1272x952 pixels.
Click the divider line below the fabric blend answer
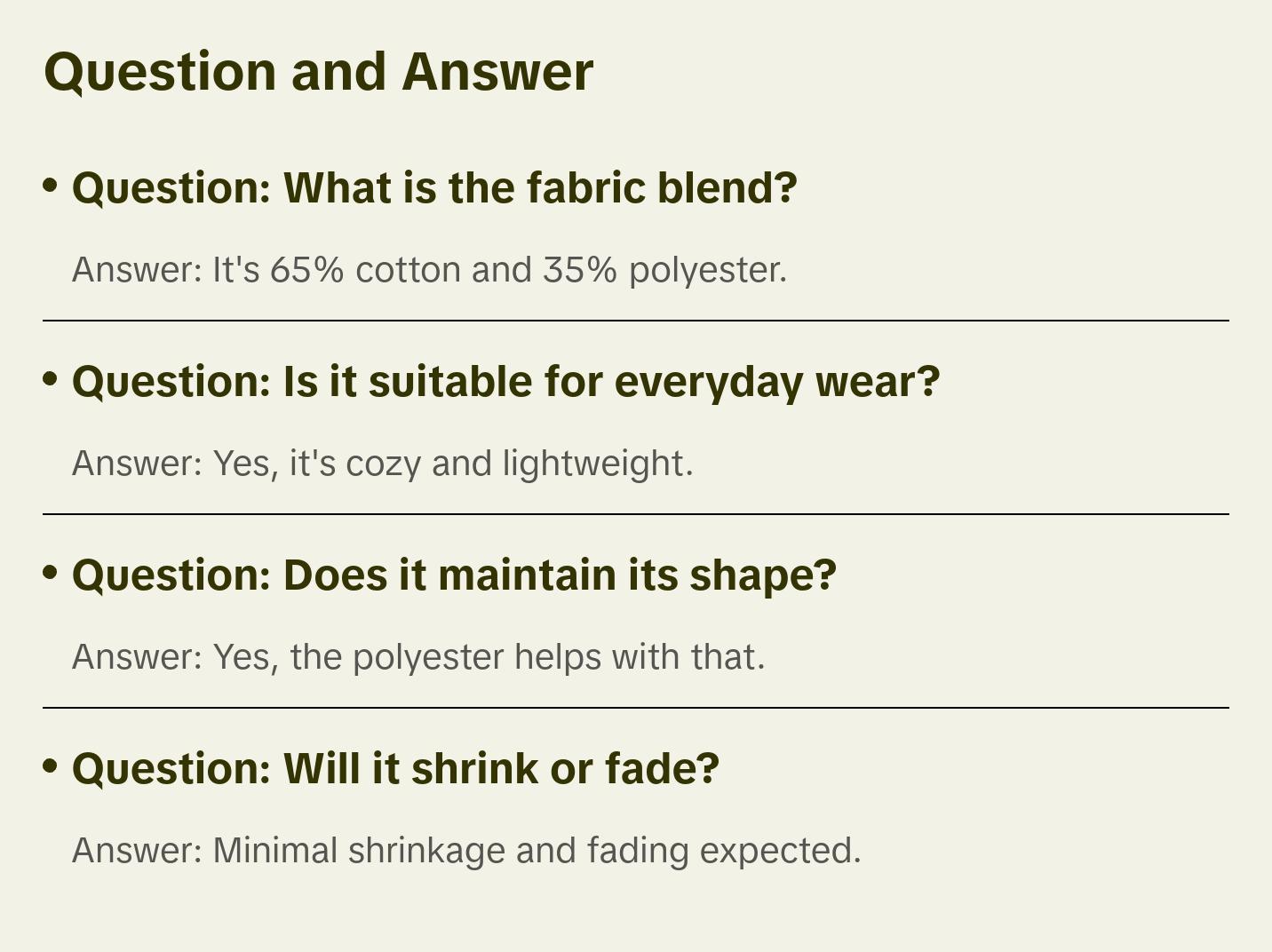636,321
